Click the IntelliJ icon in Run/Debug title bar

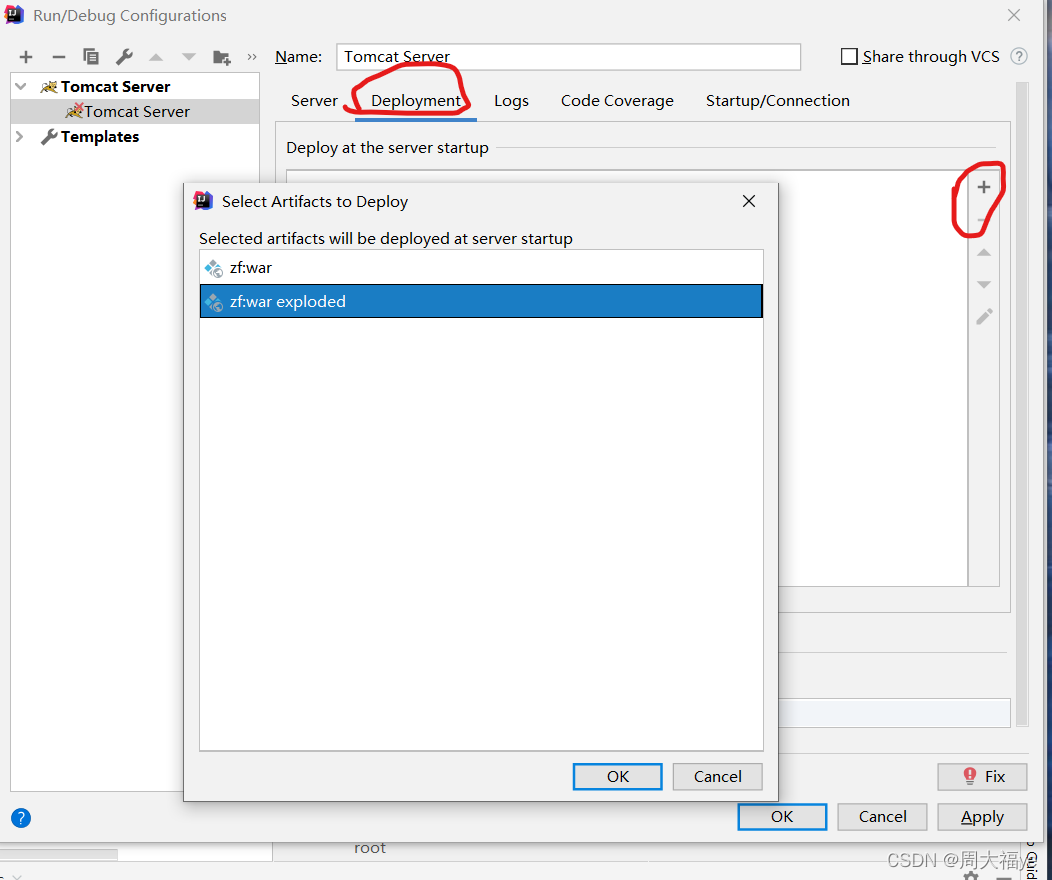14,15
